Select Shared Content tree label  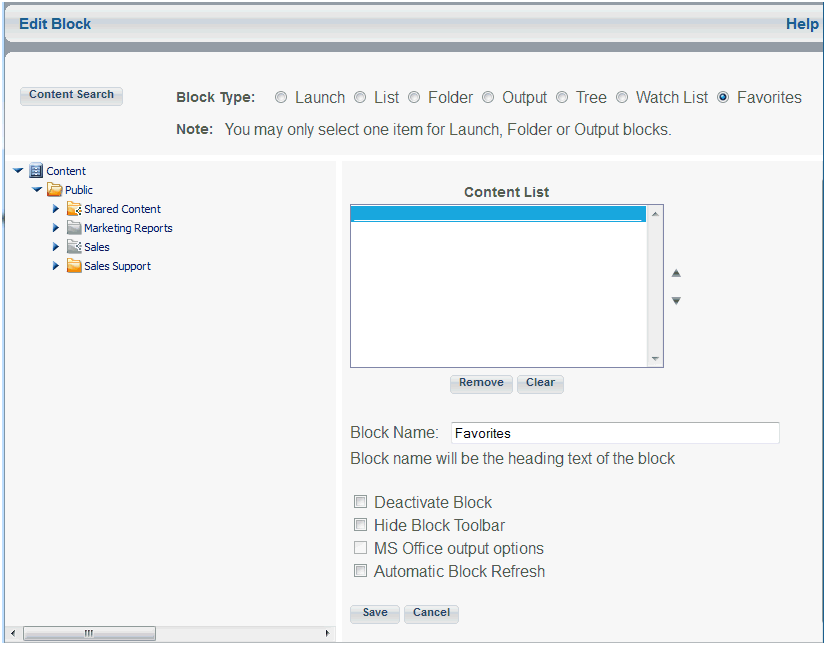(x=122, y=209)
